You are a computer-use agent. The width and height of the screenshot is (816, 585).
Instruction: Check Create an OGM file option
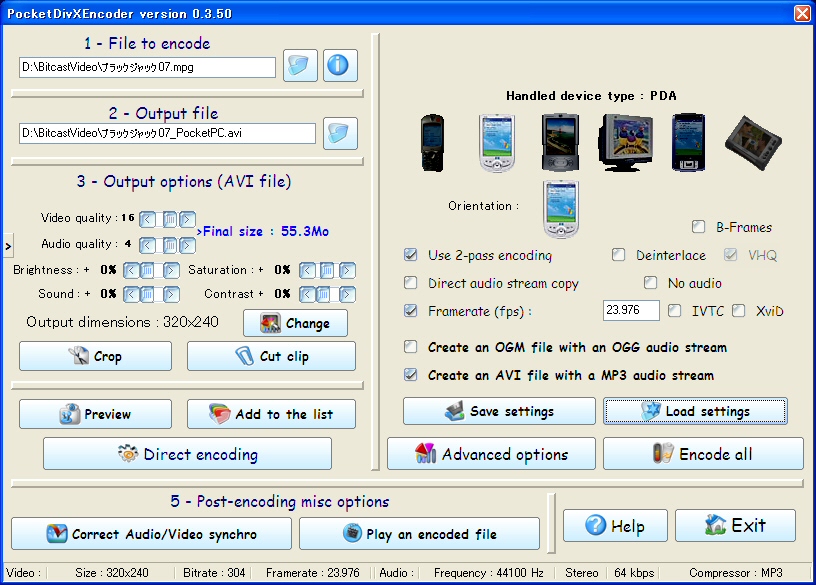click(411, 347)
